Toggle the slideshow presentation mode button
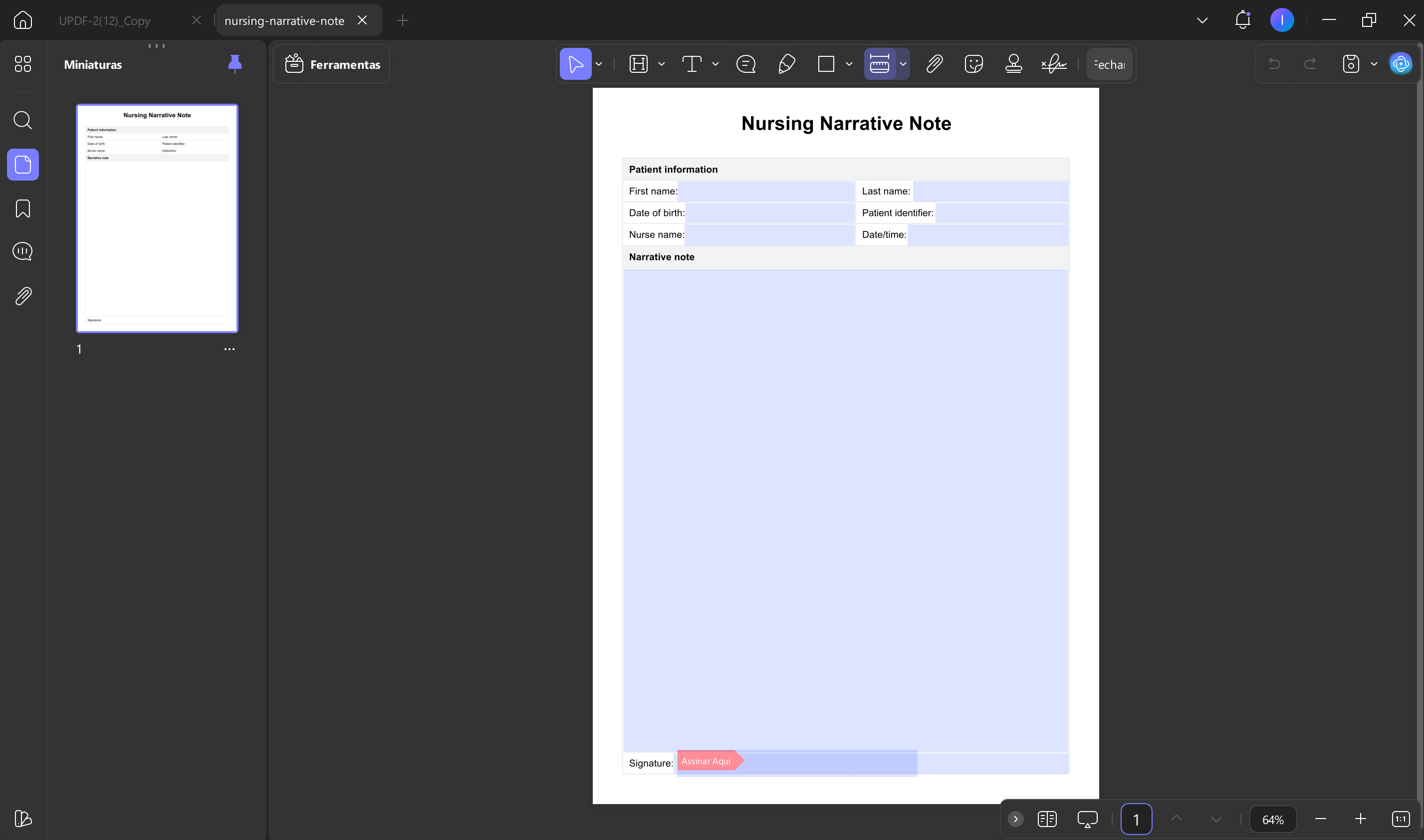This screenshot has width=1424, height=840. point(1087,819)
